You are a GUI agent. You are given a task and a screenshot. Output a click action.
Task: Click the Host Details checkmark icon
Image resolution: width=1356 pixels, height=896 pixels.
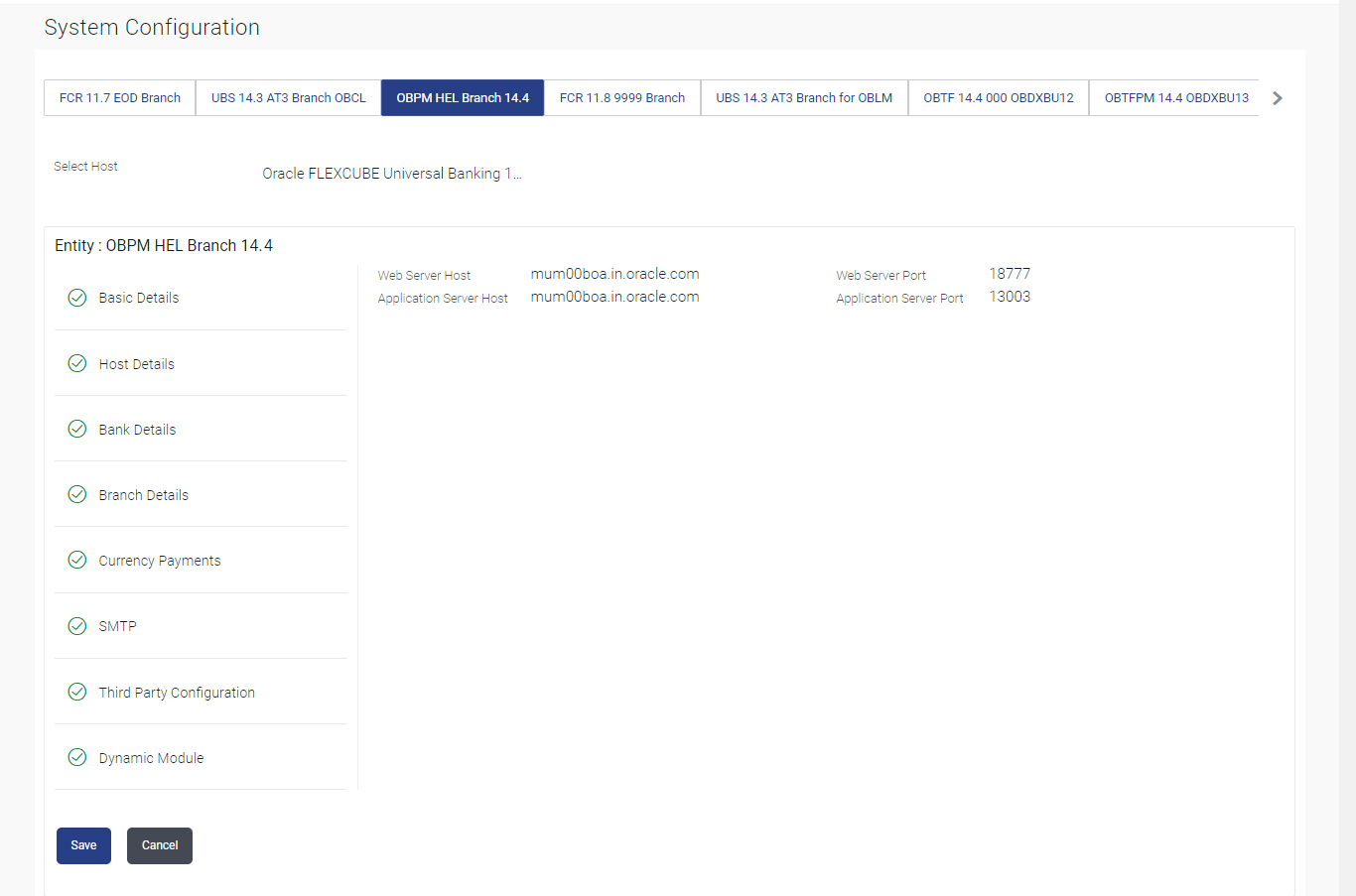coord(76,363)
